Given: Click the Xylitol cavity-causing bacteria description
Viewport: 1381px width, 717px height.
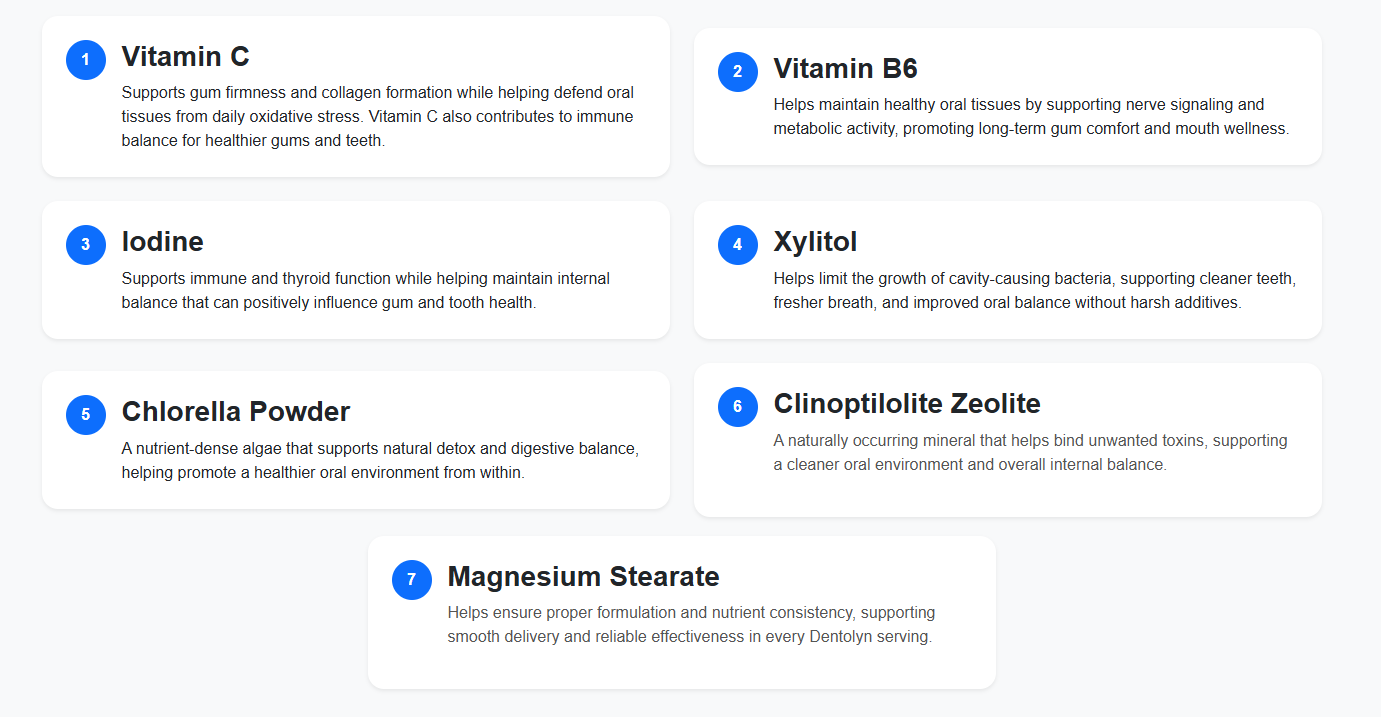Looking at the screenshot, I should 1034,290.
